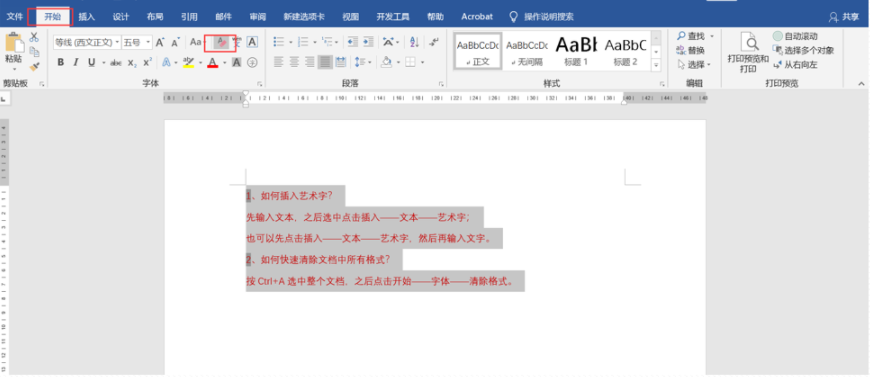Toggle justify alignment
This screenshot has width=870, height=377.
pyautogui.click(x=325, y=62)
